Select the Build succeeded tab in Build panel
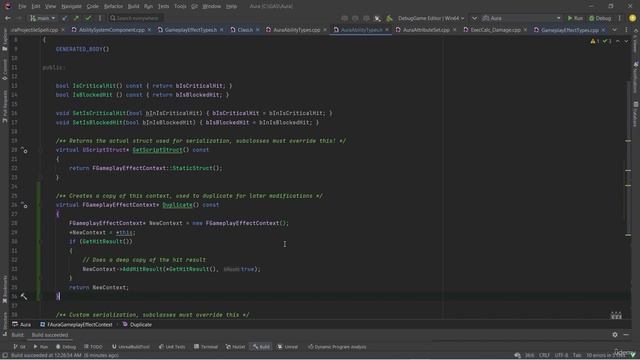The width and height of the screenshot is (640, 360). click(50, 335)
